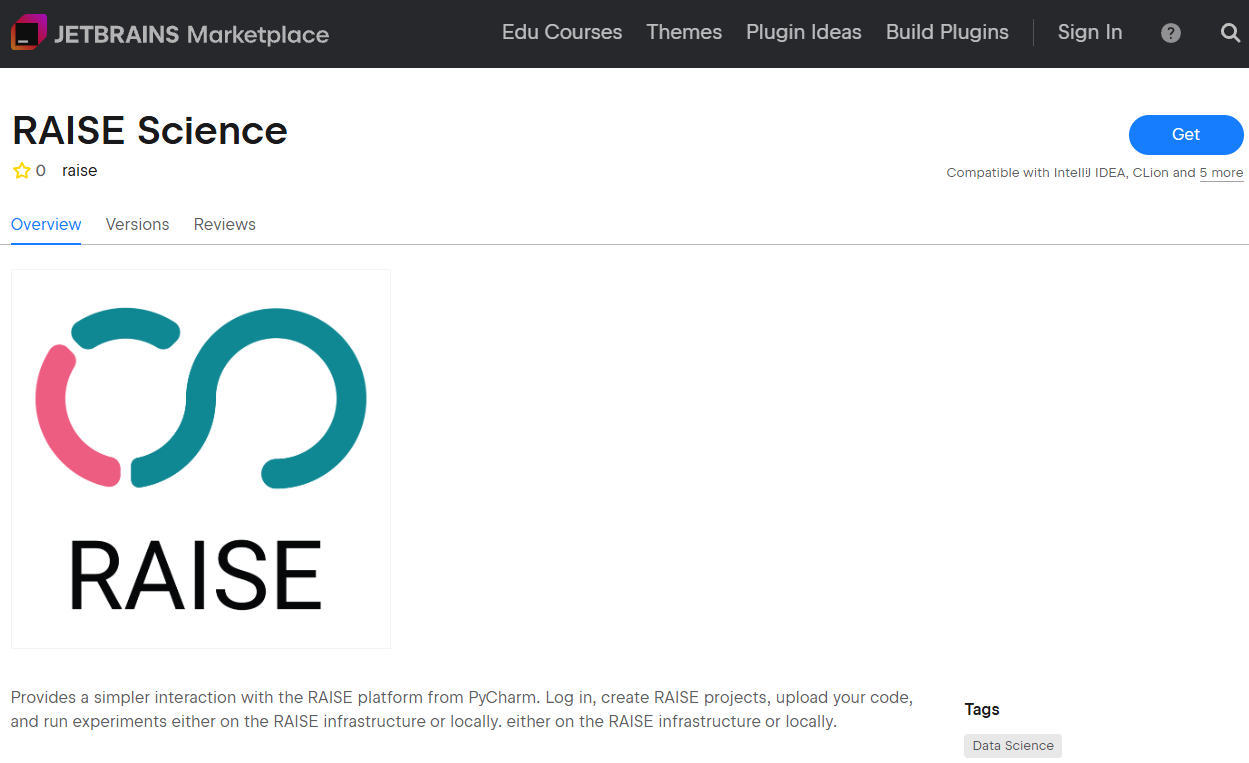Open Build Plugins menu item

point(947,32)
